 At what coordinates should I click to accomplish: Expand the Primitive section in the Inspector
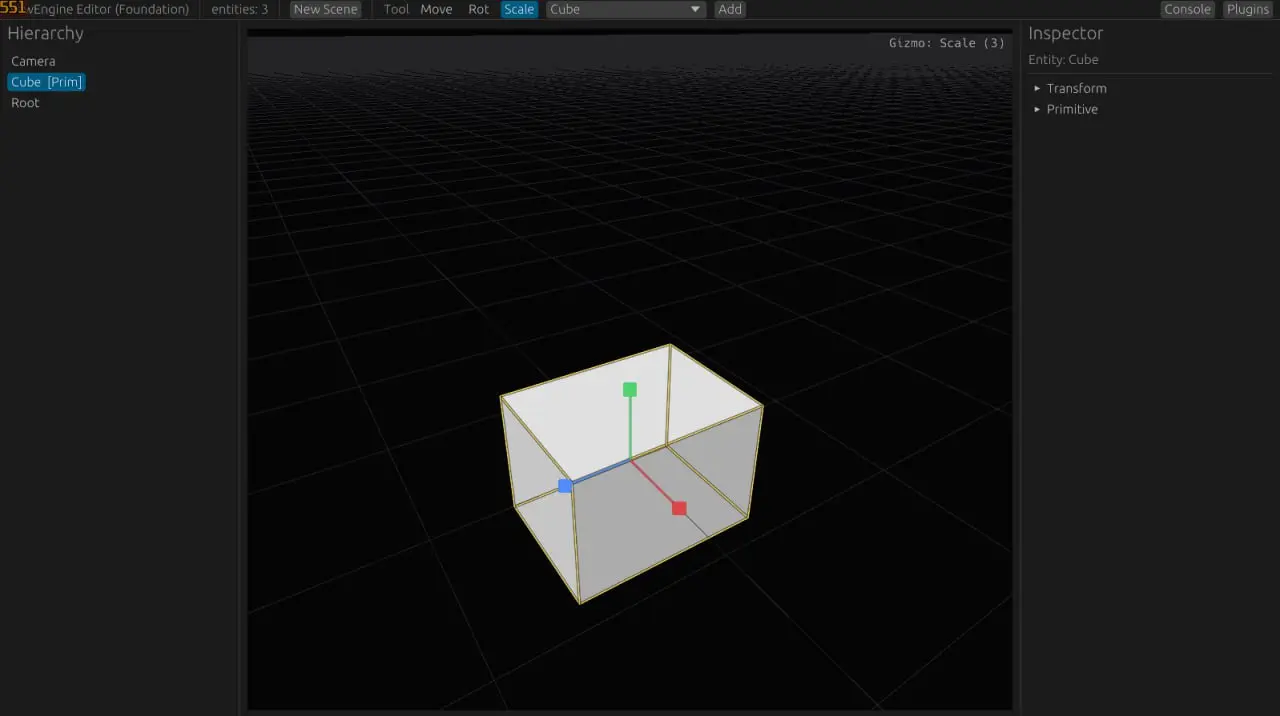coord(1072,109)
